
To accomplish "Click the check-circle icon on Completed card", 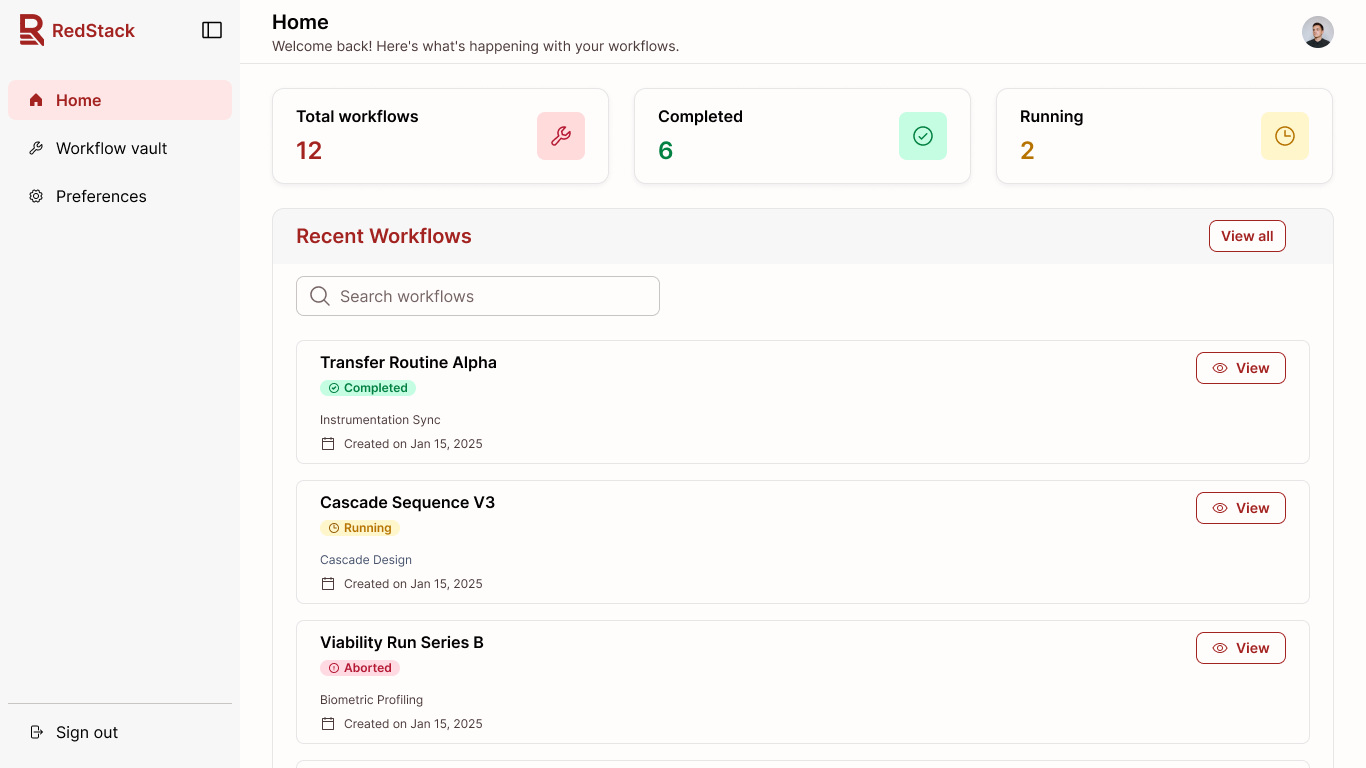I will point(923,136).
